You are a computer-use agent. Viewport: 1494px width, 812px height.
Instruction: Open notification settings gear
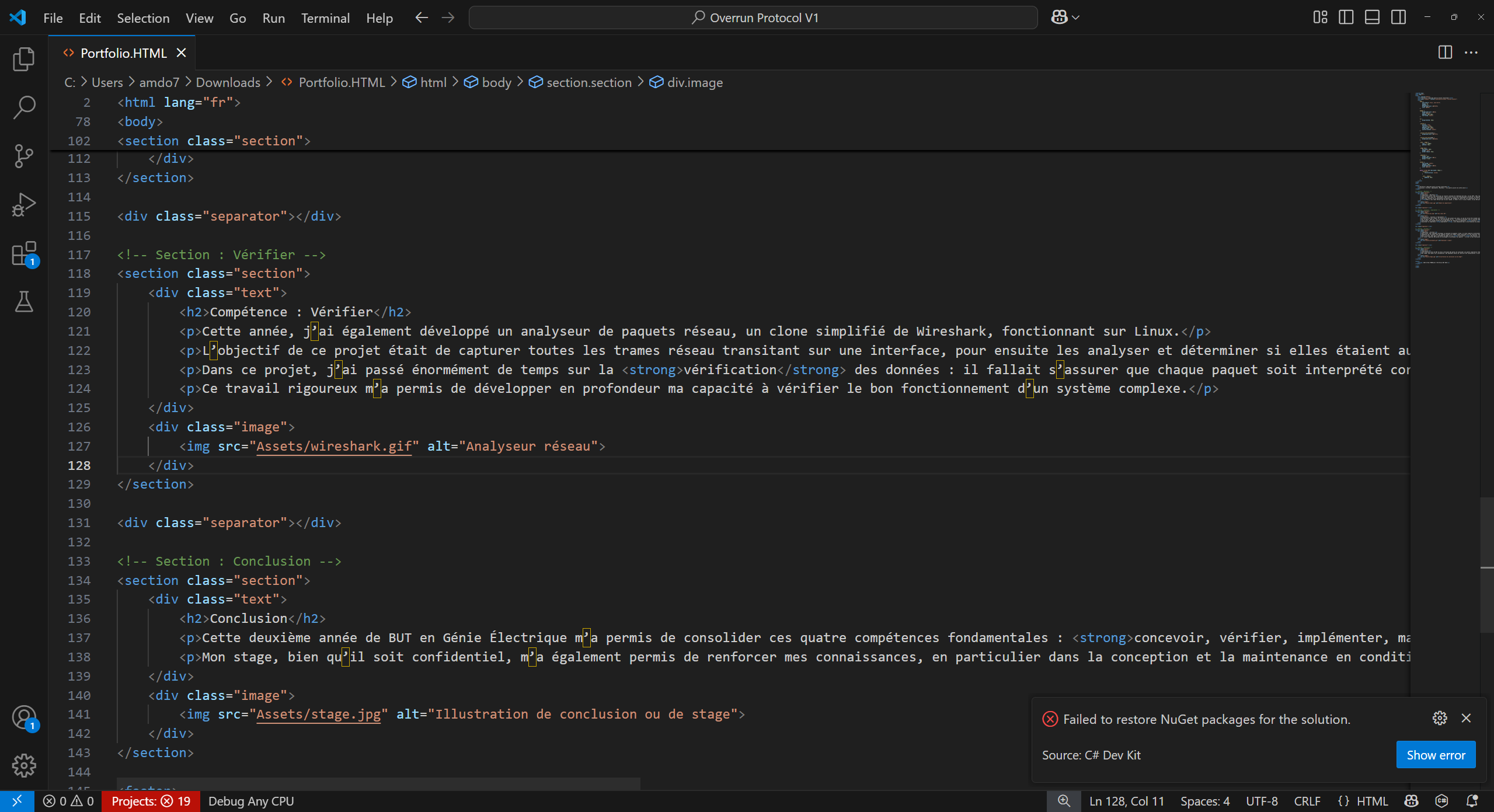point(1440,719)
